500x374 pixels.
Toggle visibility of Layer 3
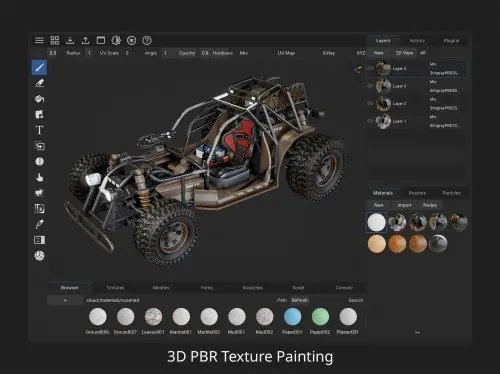pyautogui.click(x=370, y=86)
